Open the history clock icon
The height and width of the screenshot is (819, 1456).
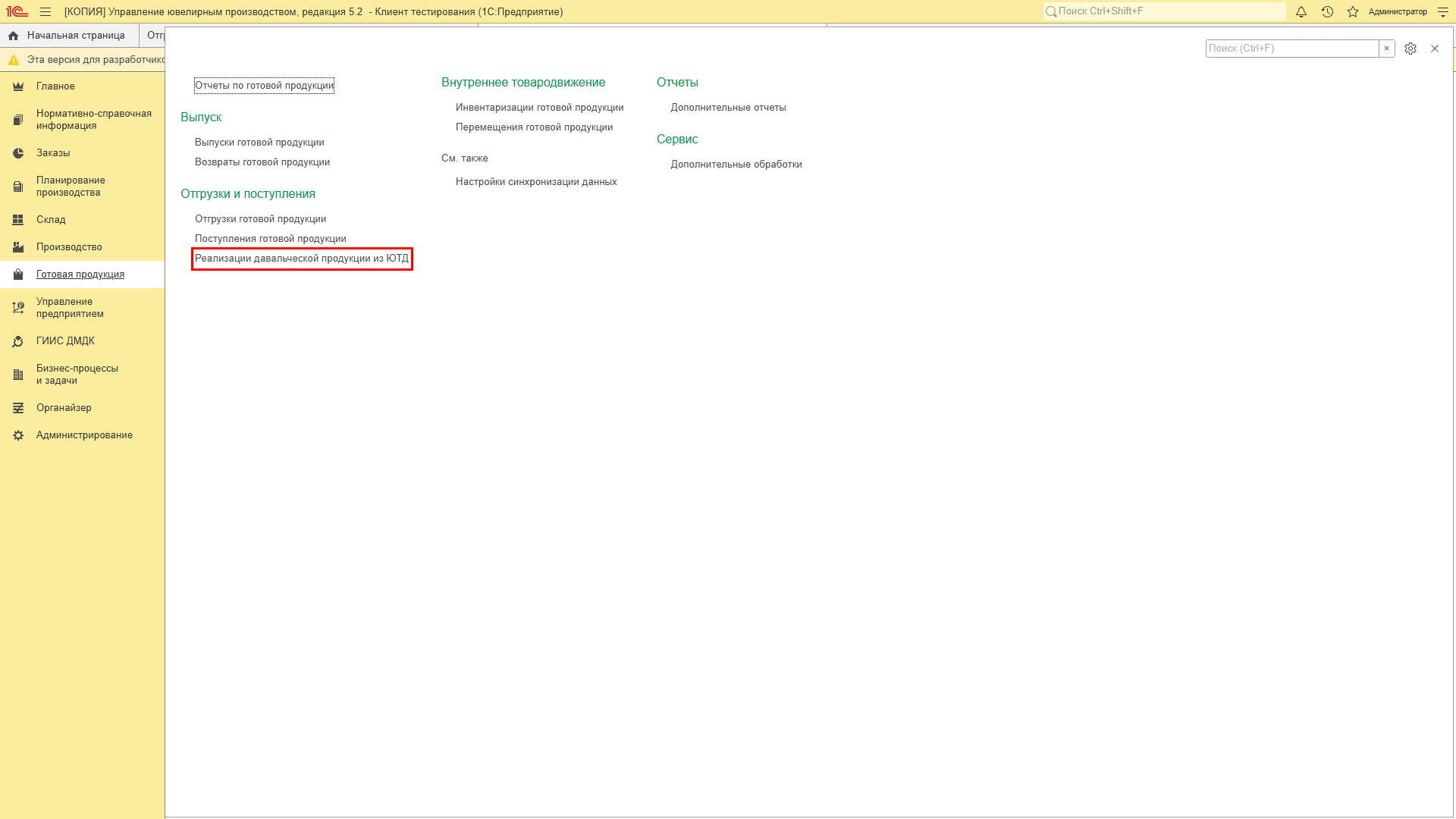point(1327,12)
